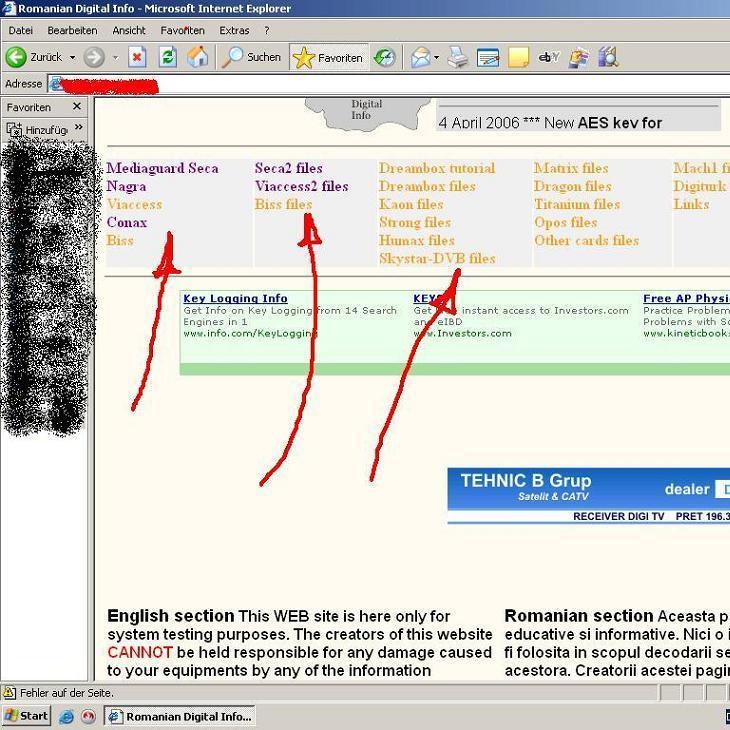Open the Links link in last column
The width and height of the screenshot is (730, 730).
[691, 204]
